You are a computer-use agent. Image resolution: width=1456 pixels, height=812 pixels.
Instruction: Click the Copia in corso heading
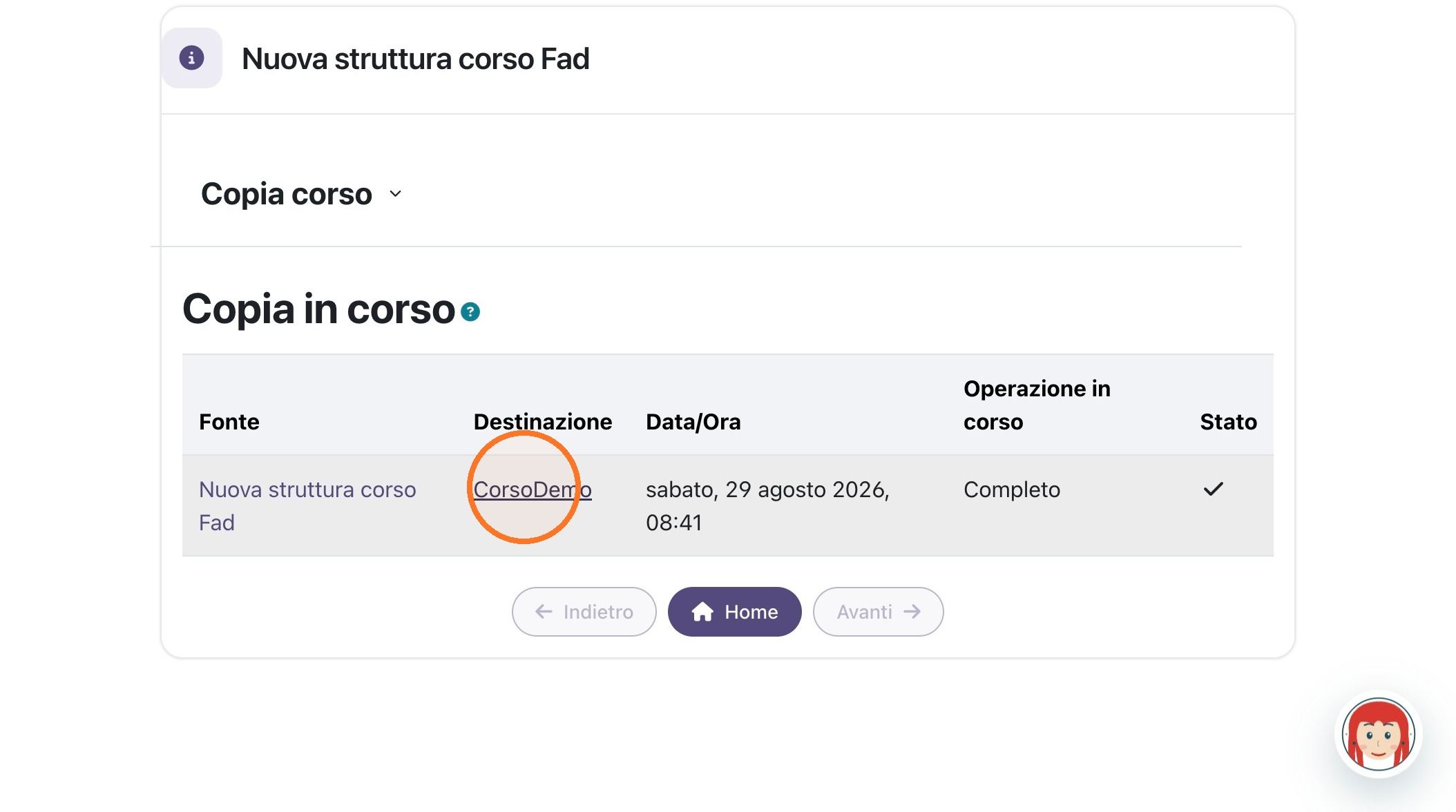318,309
